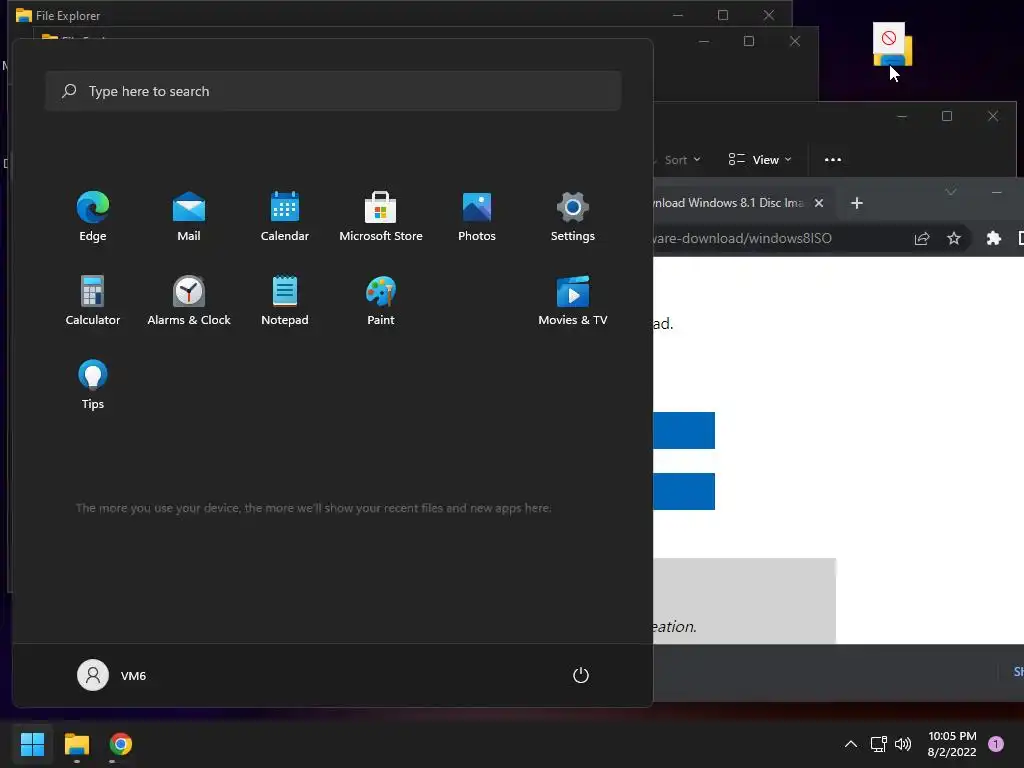Bookmark this page with the star icon
Image resolution: width=1024 pixels, height=768 pixels.
(954, 238)
